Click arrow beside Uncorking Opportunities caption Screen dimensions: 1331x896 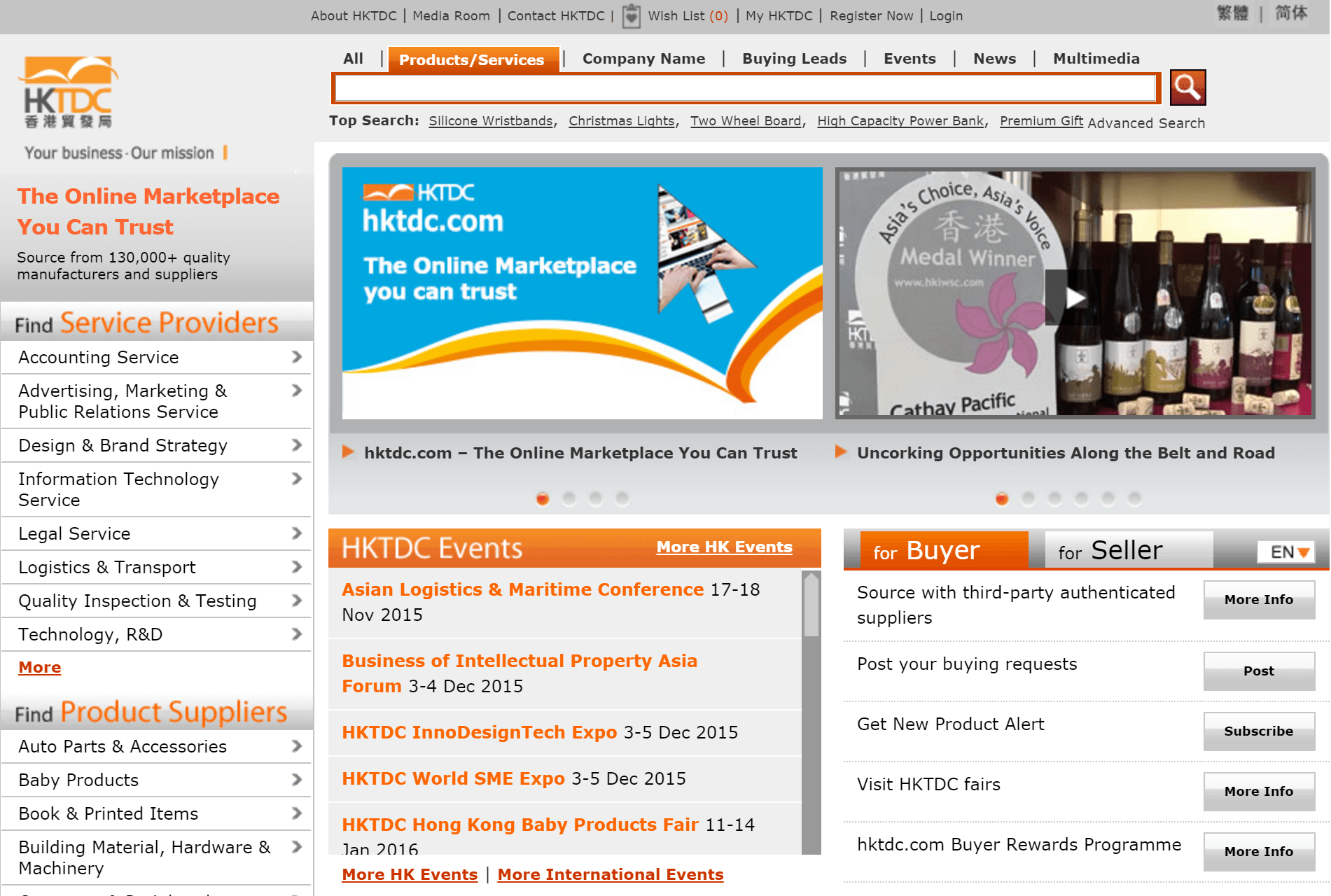click(x=841, y=452)
